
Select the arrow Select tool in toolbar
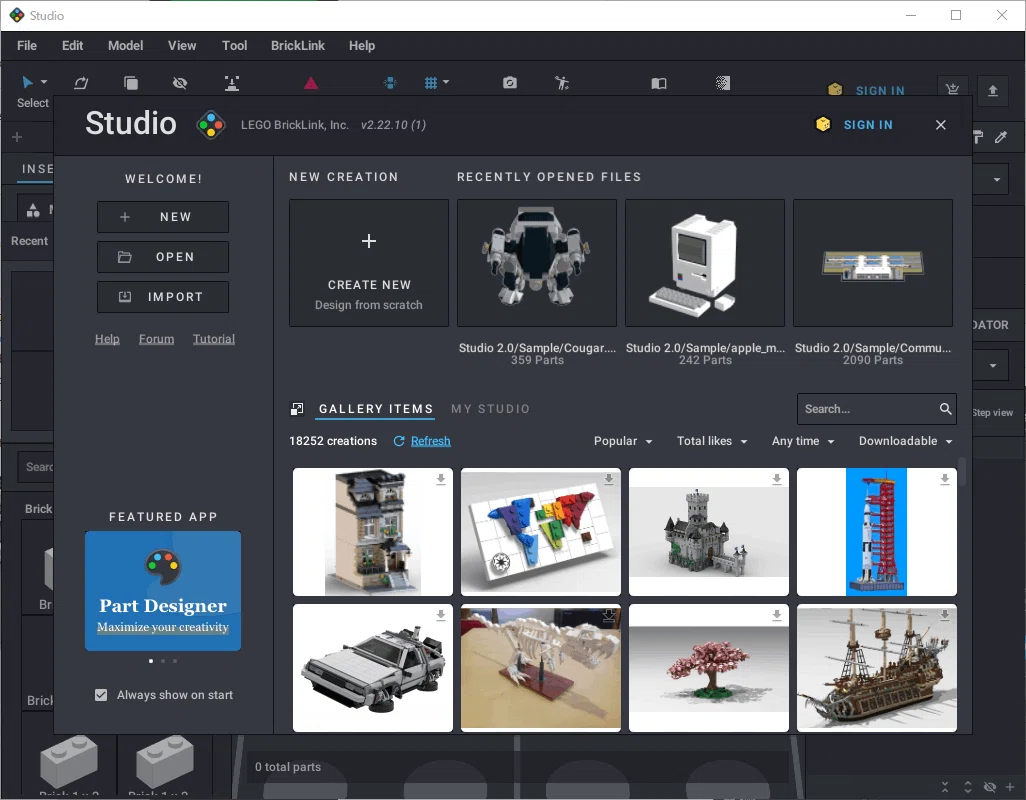coord(27,82)
